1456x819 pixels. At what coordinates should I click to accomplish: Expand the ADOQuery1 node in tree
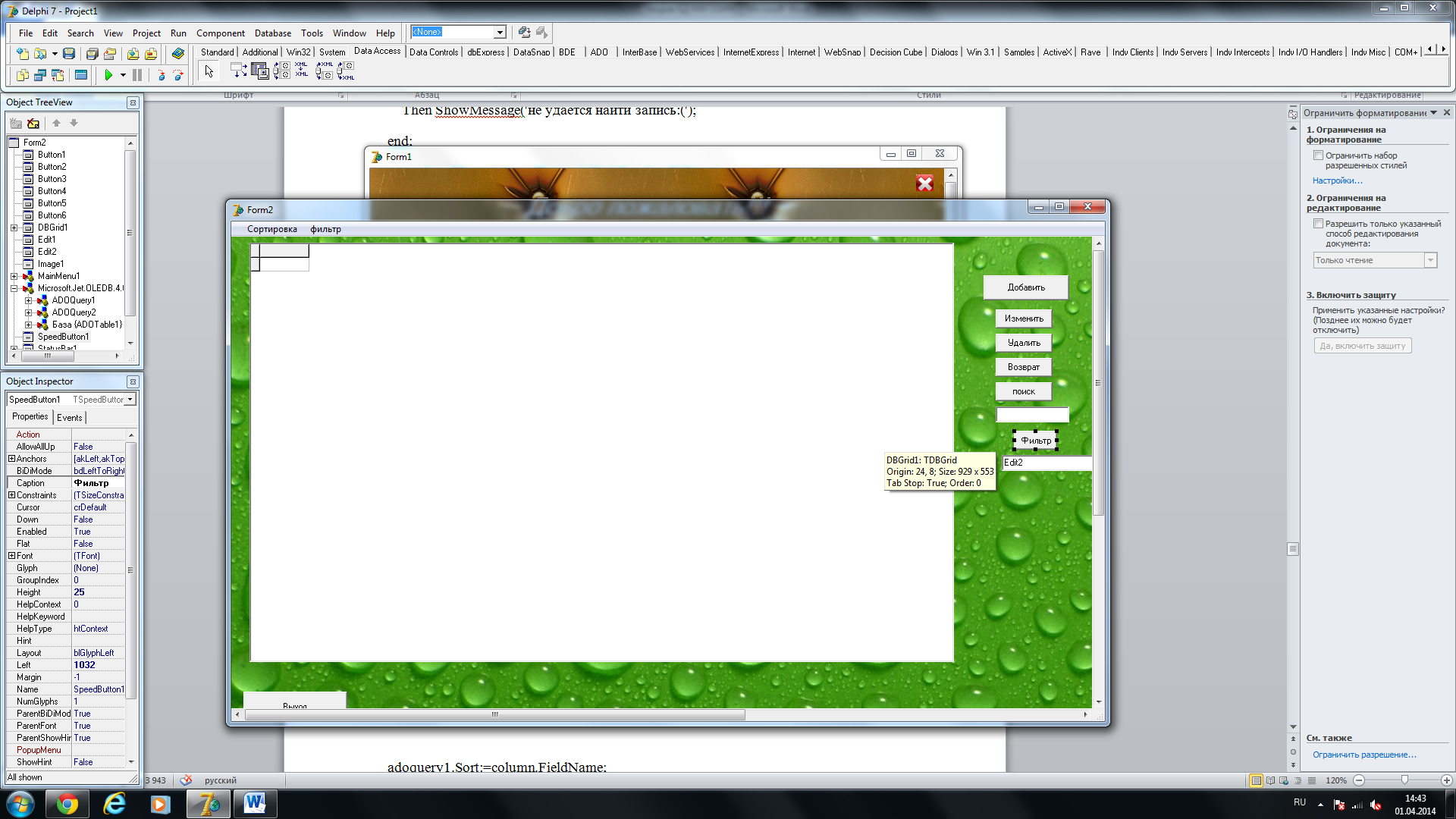pos(29,300)
